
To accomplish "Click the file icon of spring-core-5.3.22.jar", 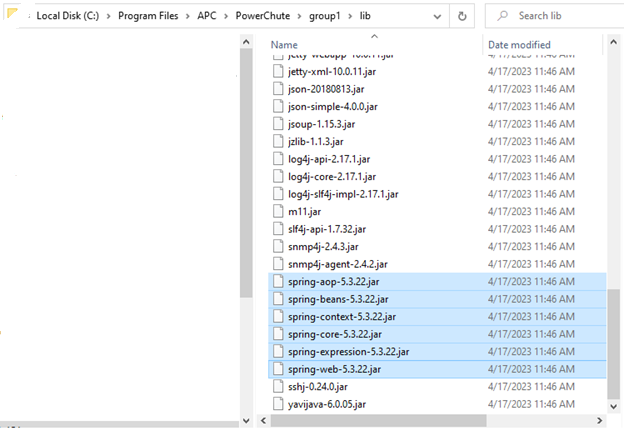I will 278,334.
